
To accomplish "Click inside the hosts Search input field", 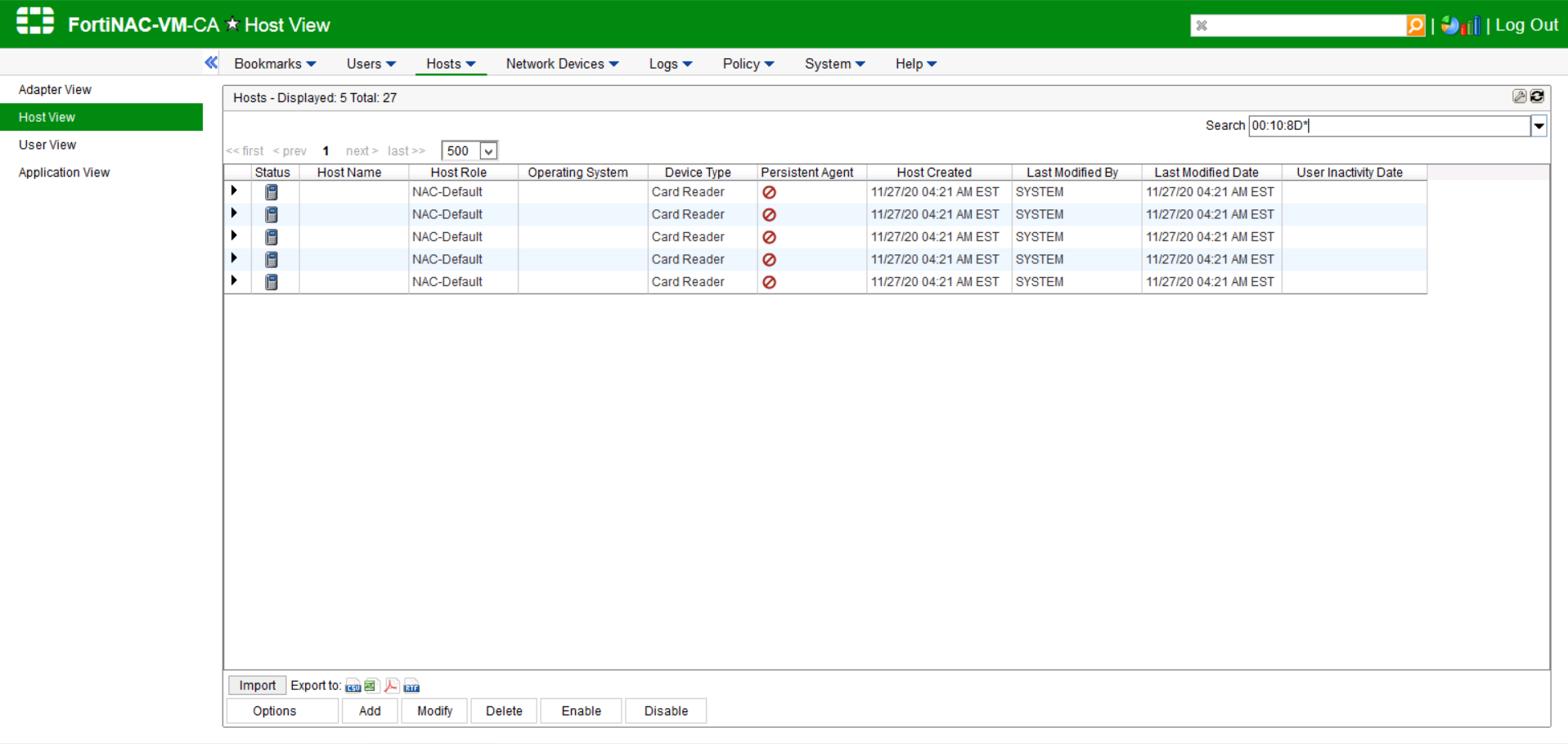I will pos(1391,126).
